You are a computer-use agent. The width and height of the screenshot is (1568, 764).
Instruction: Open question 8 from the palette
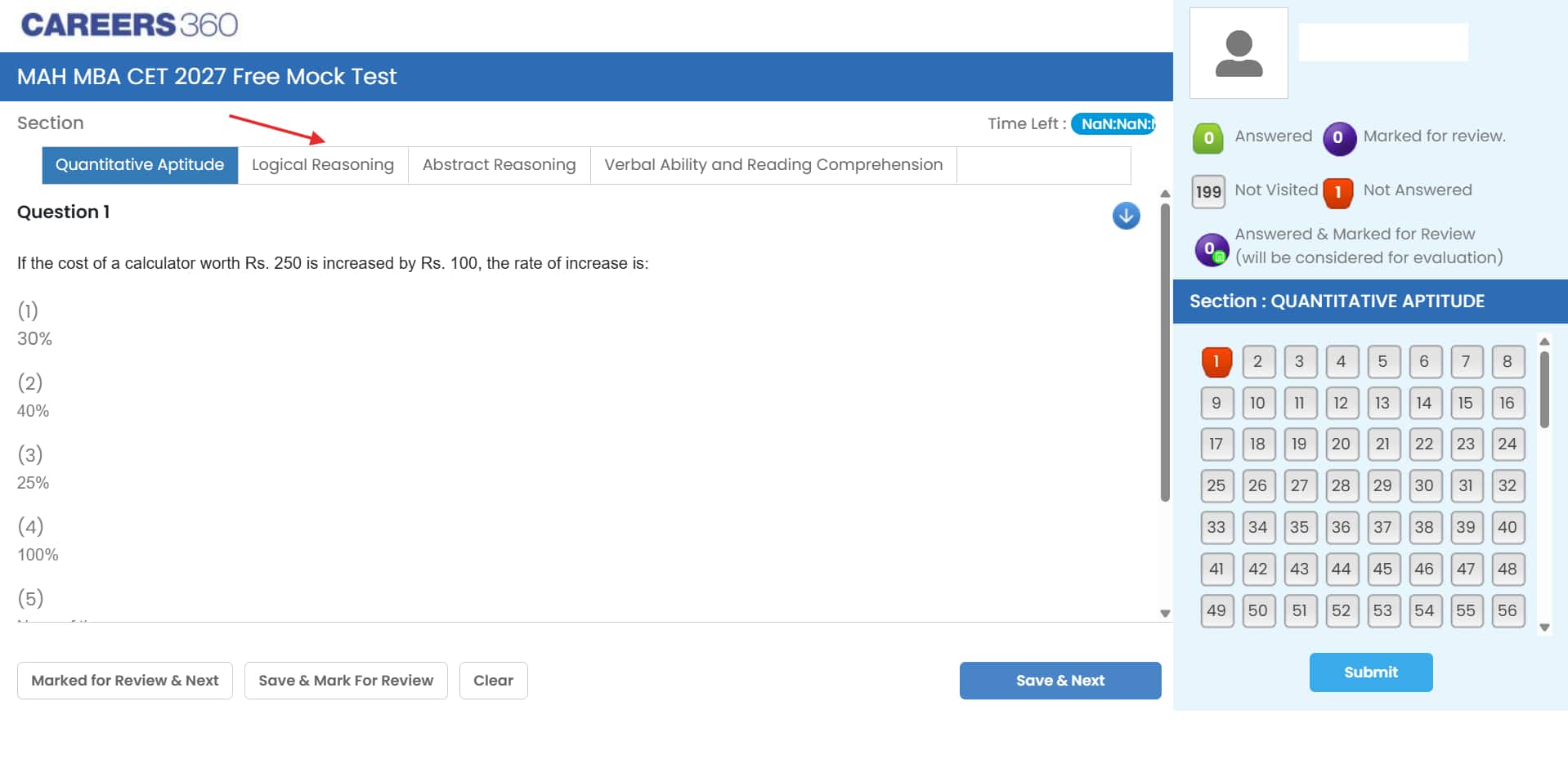[1508, 361]
